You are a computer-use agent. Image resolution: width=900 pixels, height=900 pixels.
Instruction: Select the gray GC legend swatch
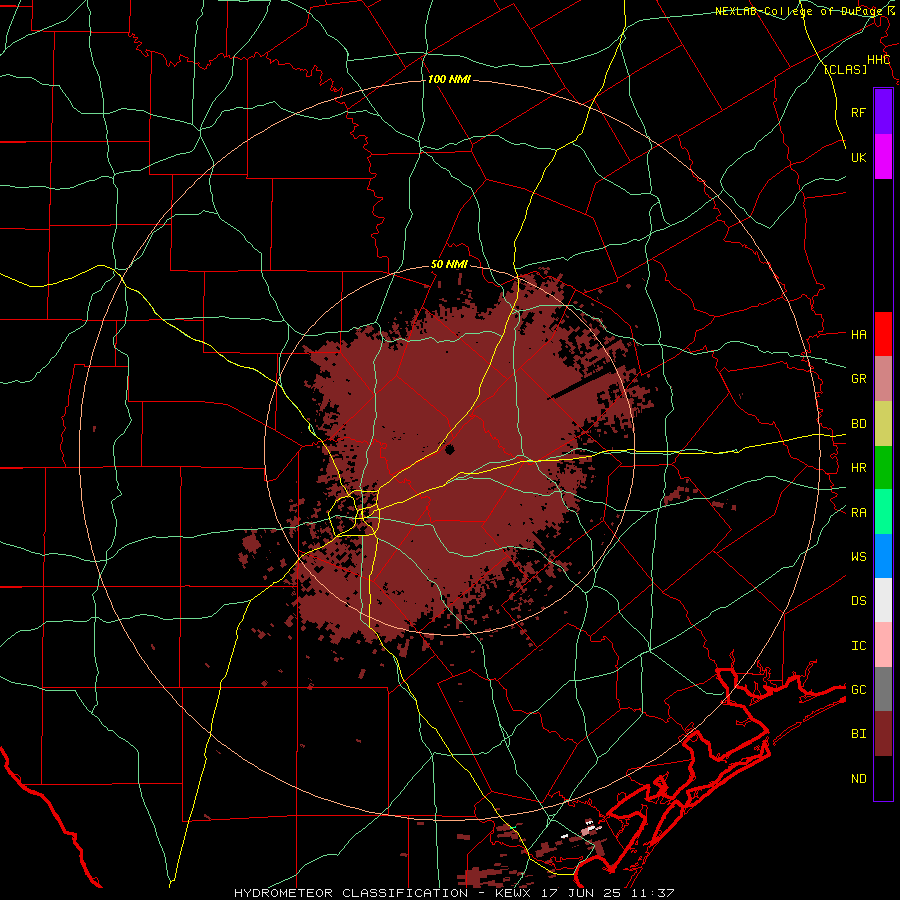point(883,689)
